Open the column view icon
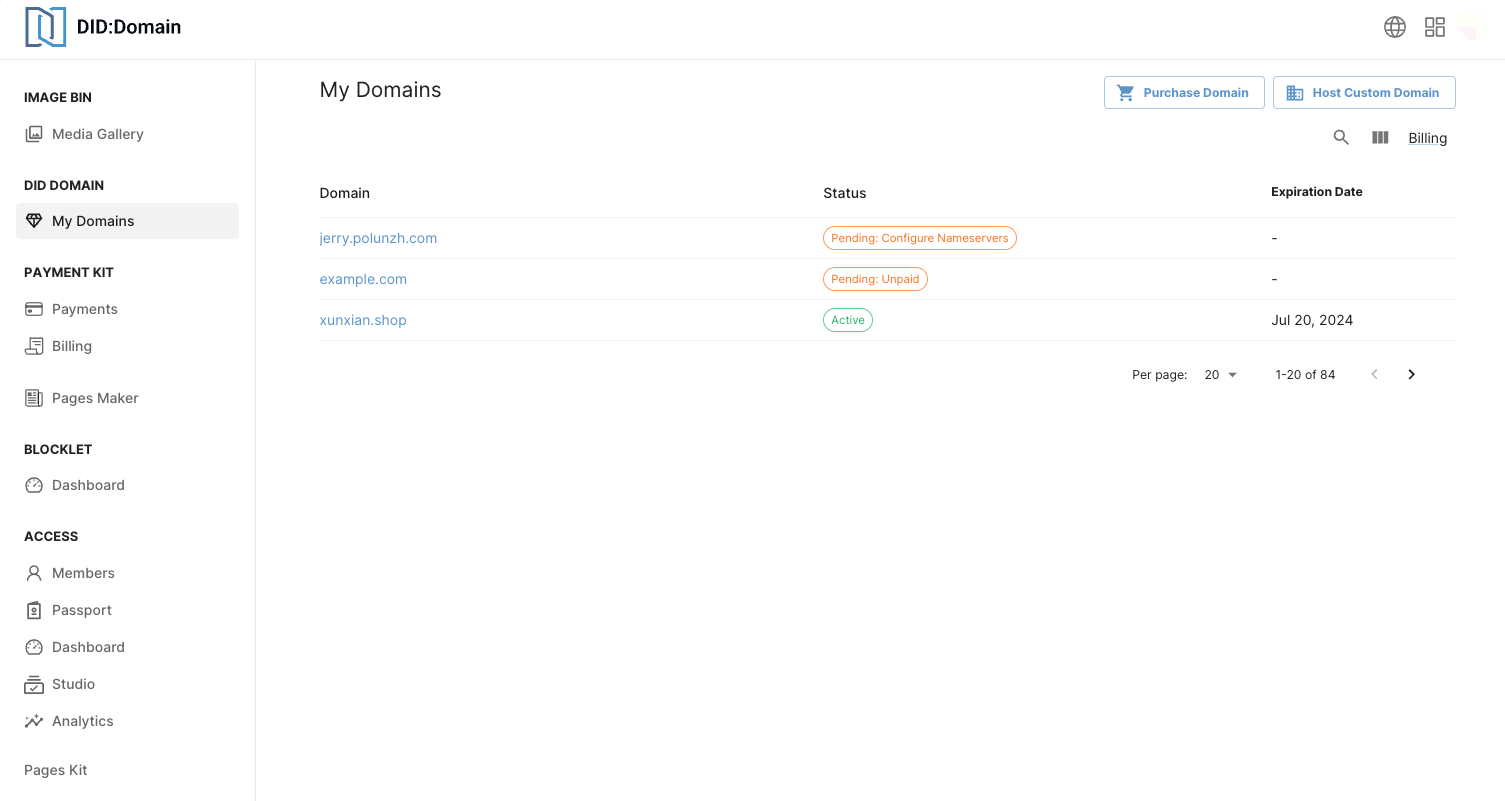The image size is (1505, 801). (1380, 138)
